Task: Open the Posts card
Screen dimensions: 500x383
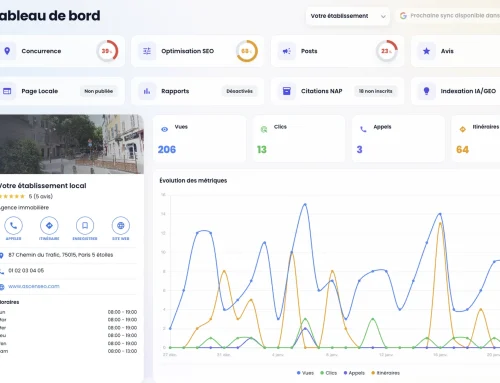Action: pos(337,51)
